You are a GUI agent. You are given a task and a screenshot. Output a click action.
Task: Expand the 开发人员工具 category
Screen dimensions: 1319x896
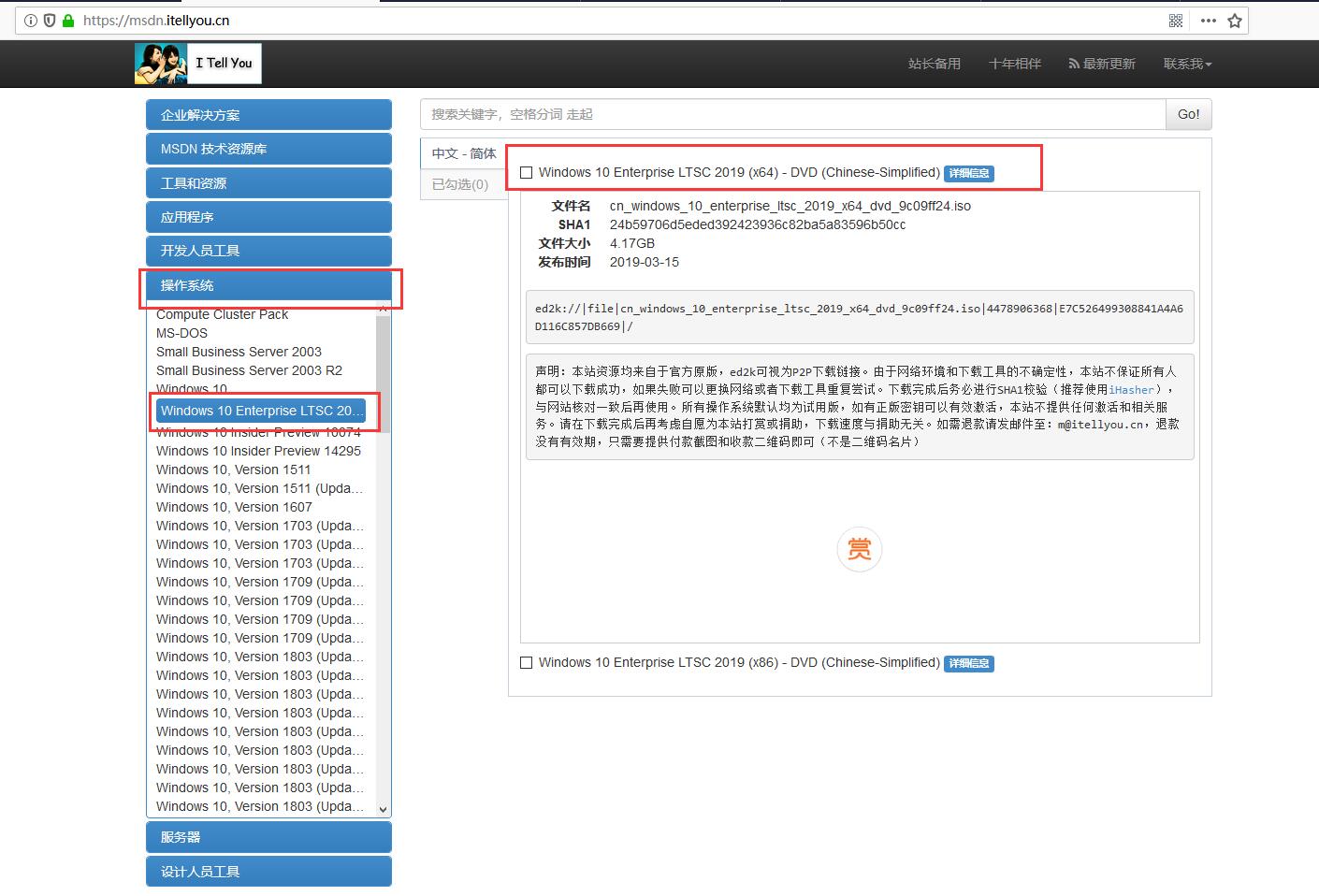(x=268, y=251)
